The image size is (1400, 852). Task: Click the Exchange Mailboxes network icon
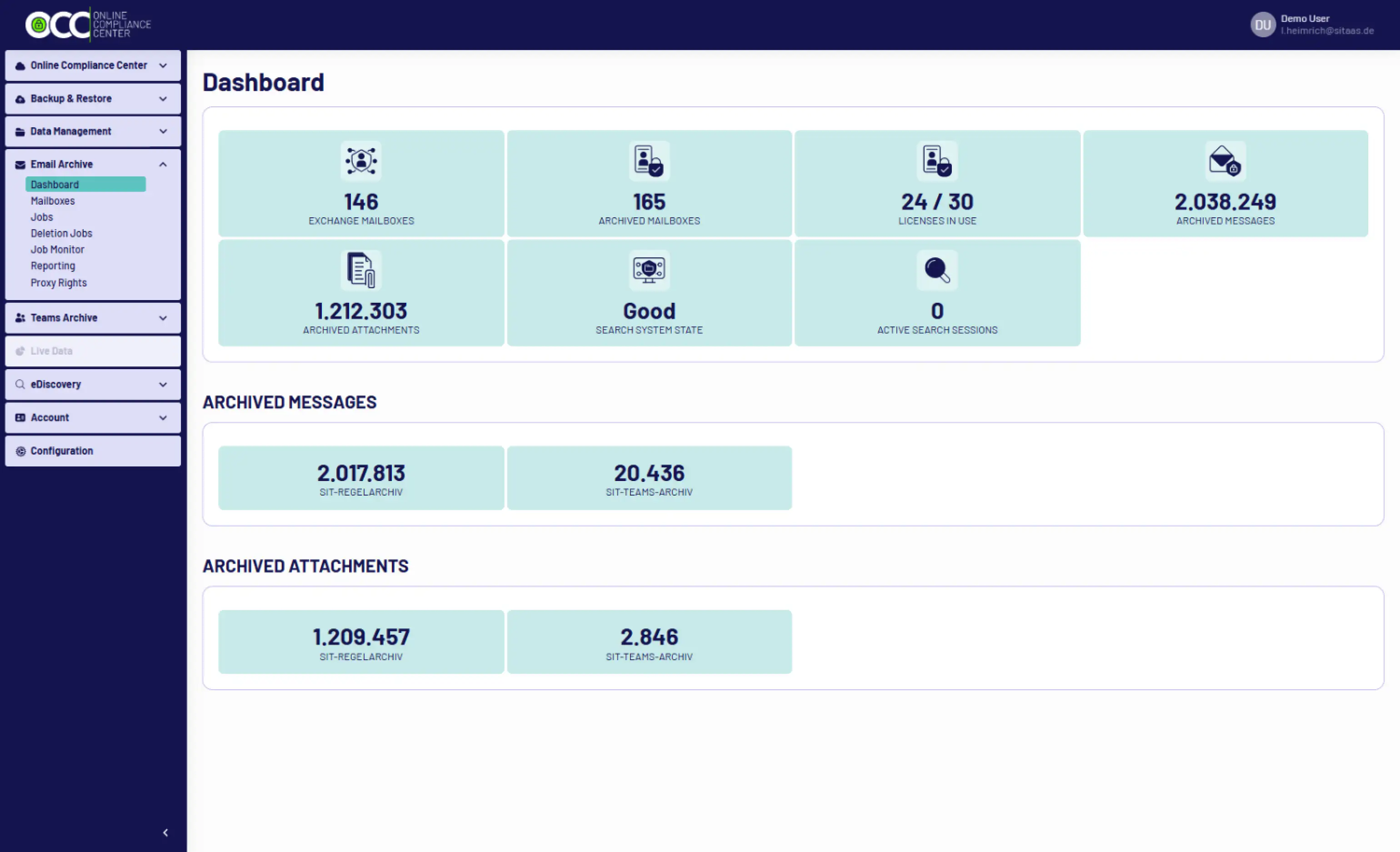(x=361, y=161)
